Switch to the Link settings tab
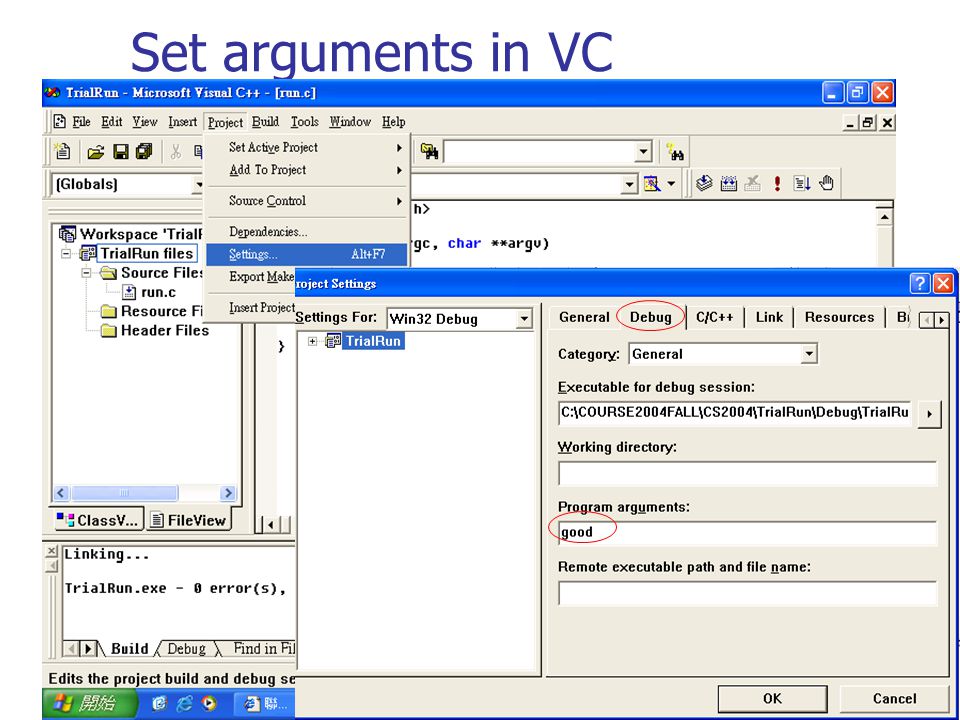 pyautogui.click(x=769, y=317)
